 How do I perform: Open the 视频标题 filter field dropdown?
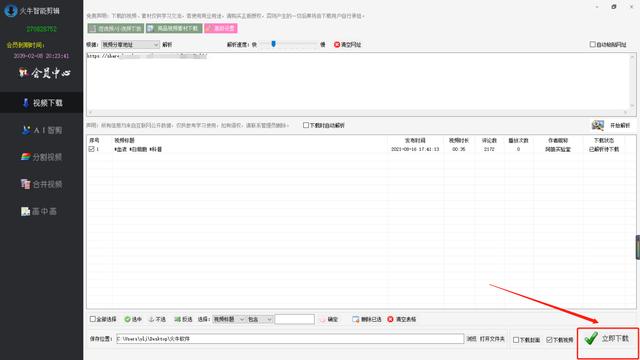pyautogui.click(x=229, y=319)
